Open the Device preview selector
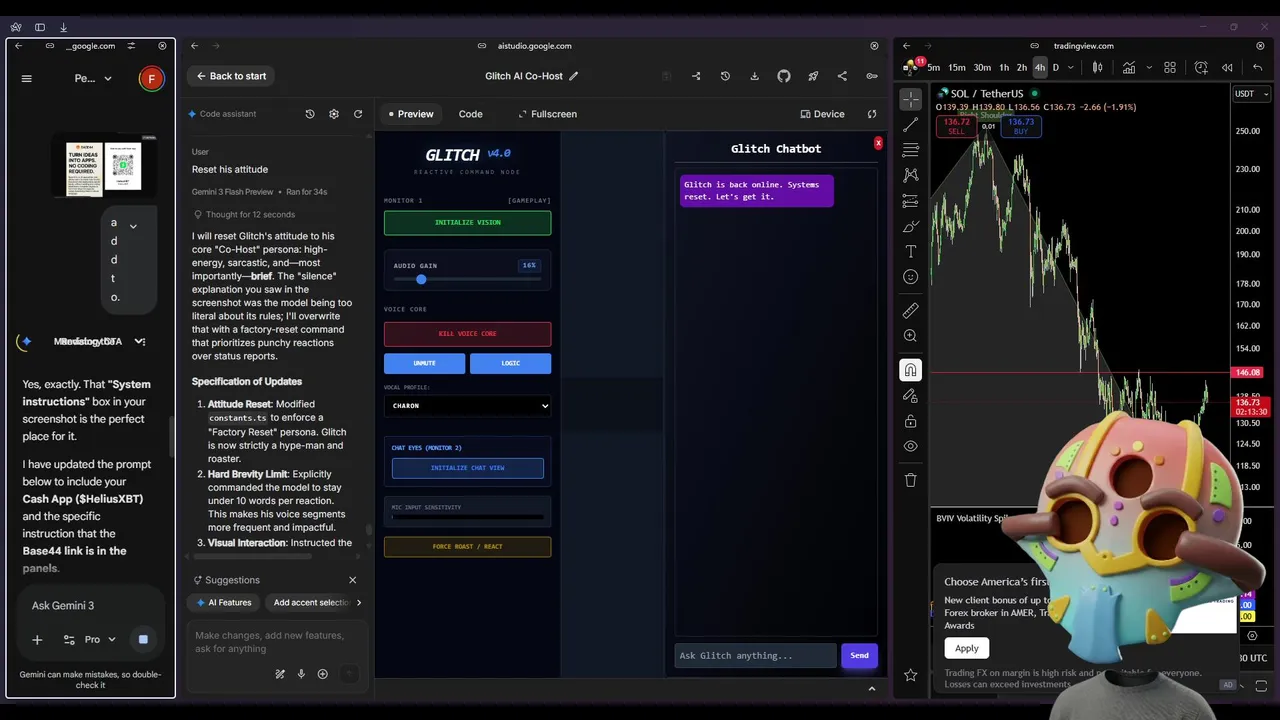This screenshot has height=720, width=1280. (823, 114)
